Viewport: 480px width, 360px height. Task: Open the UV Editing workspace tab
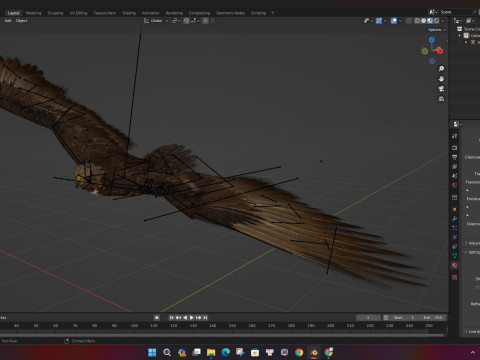pos(78,13)
